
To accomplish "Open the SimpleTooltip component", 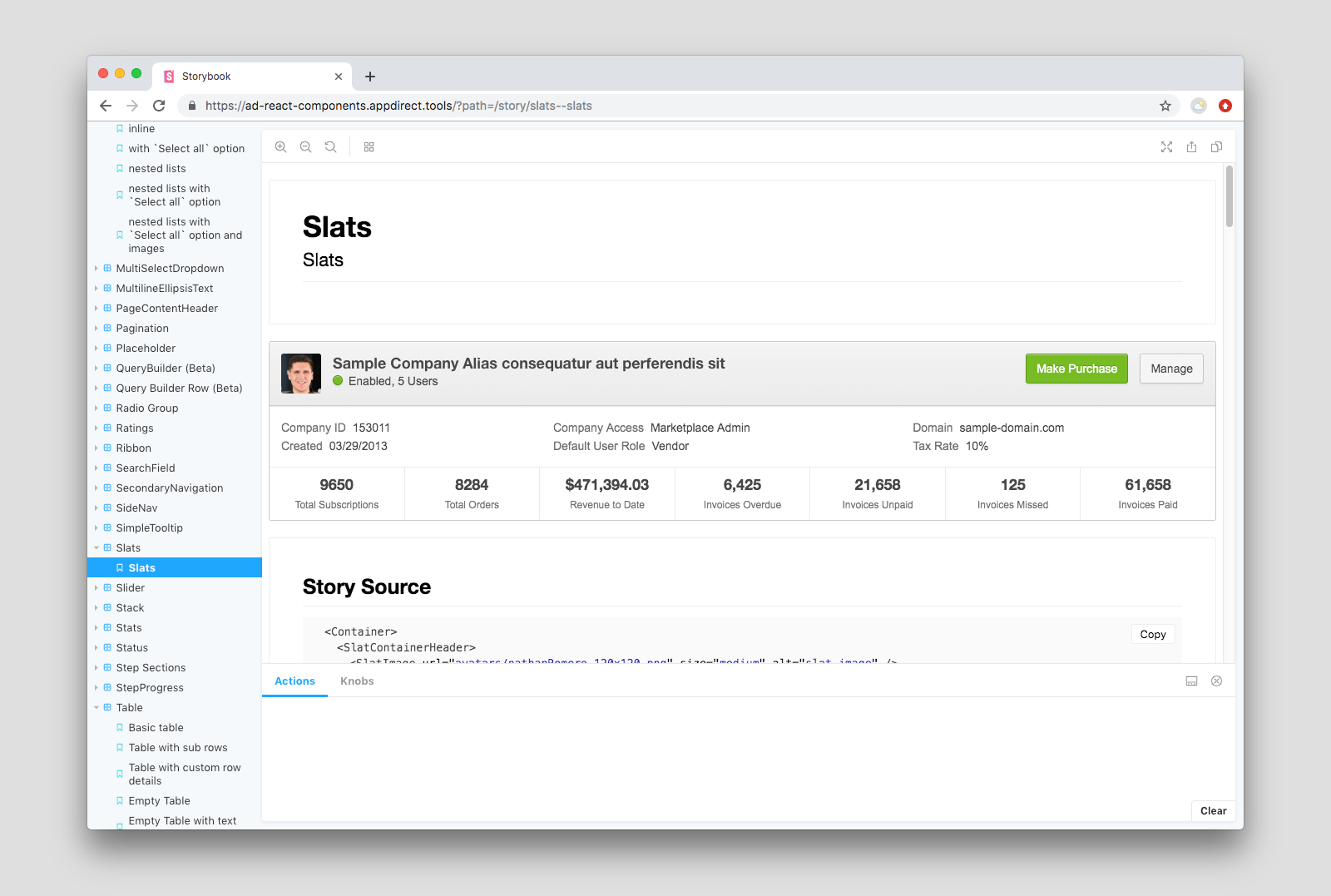I will pyautogui.click(x=150, y=527).
